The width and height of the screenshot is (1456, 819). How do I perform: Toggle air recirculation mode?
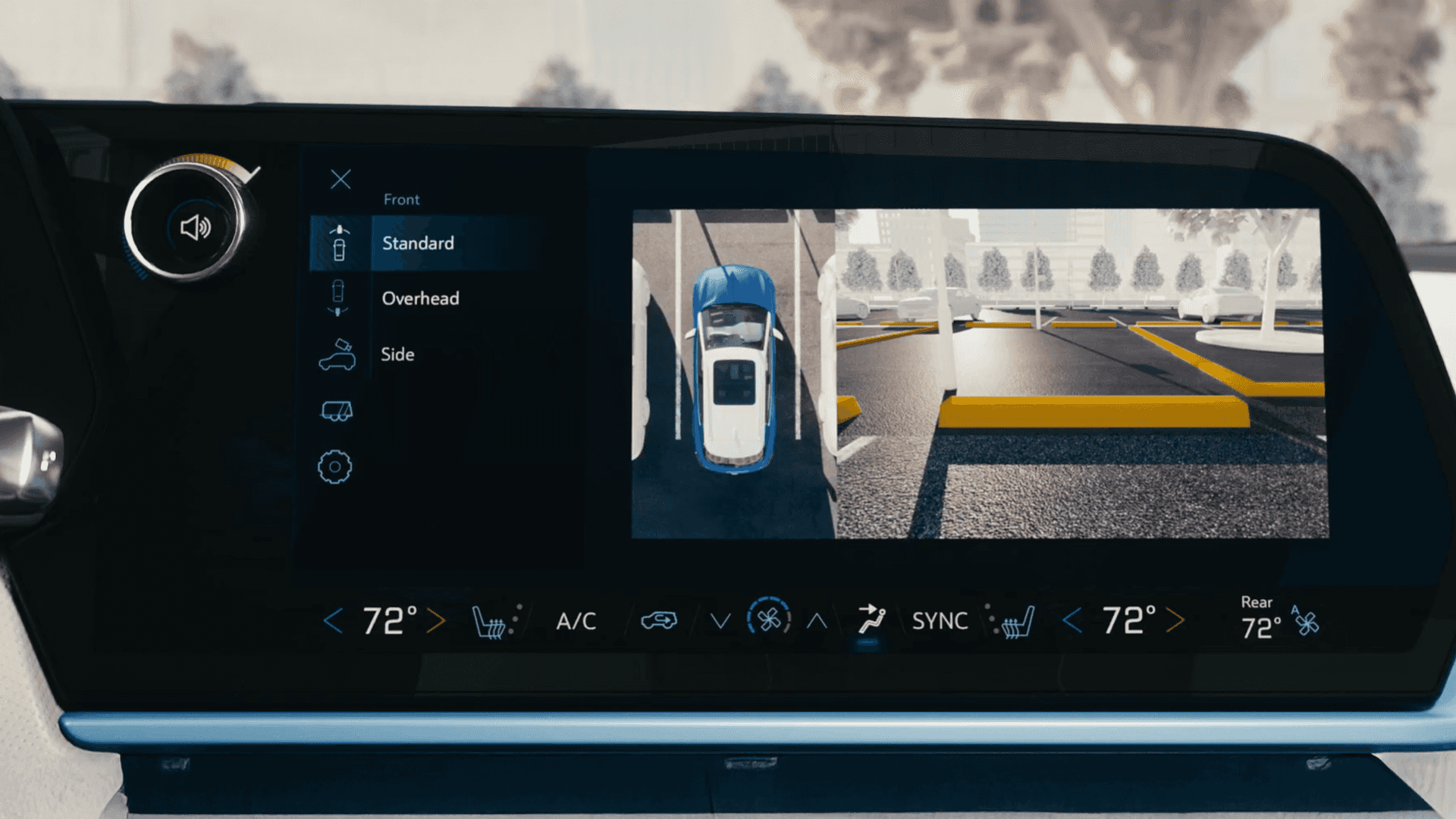coord(658,621)
